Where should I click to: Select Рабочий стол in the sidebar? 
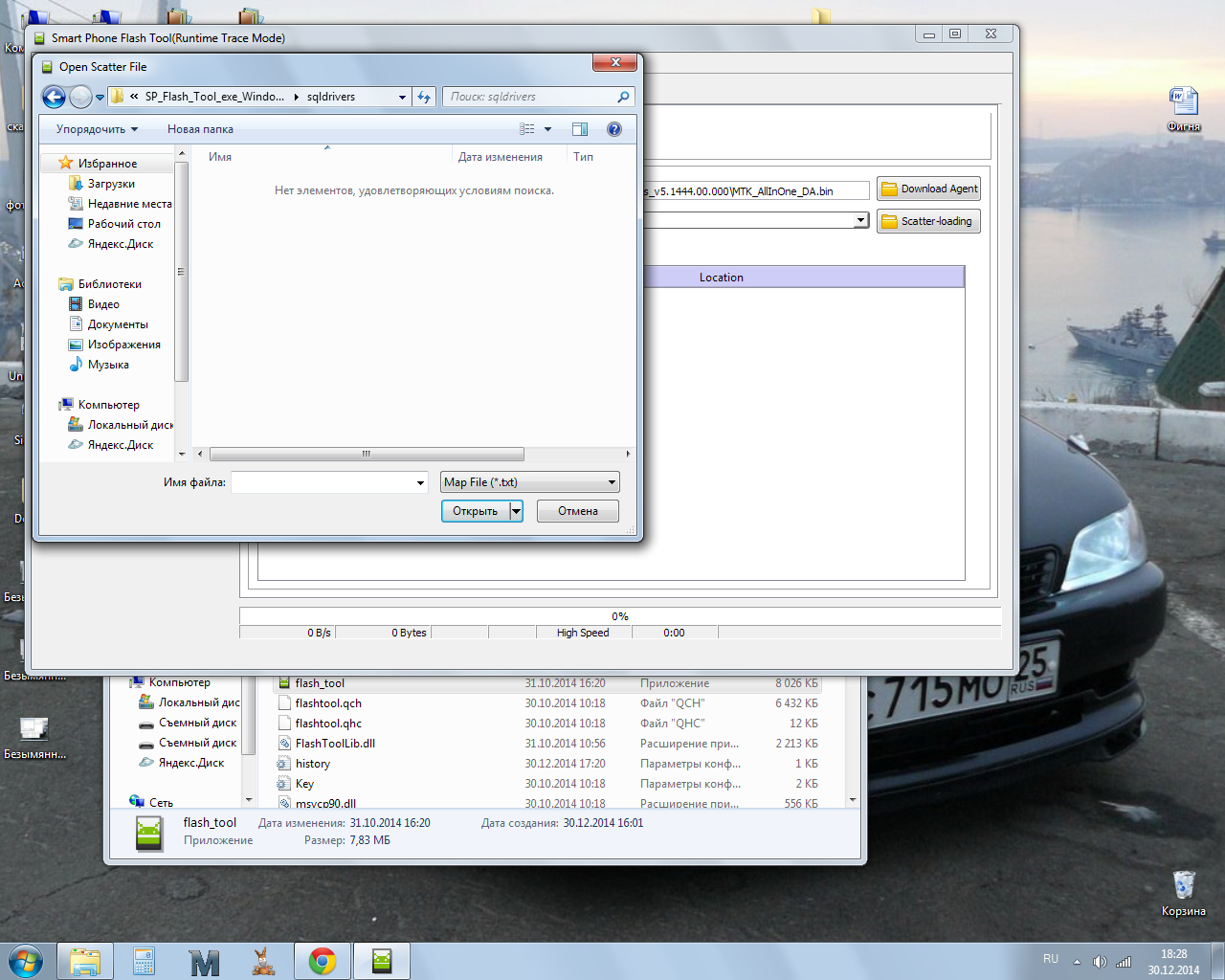pyautogui.click(x=123, y=224)
